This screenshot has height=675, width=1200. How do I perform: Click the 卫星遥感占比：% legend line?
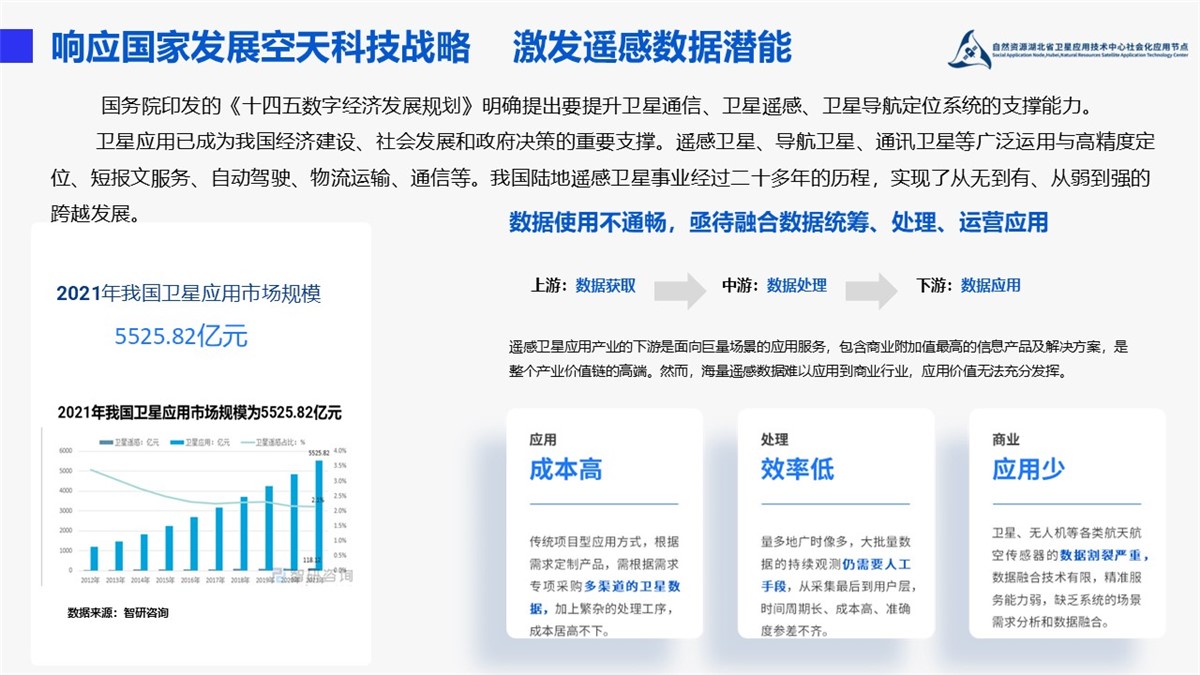click(249, 441)
